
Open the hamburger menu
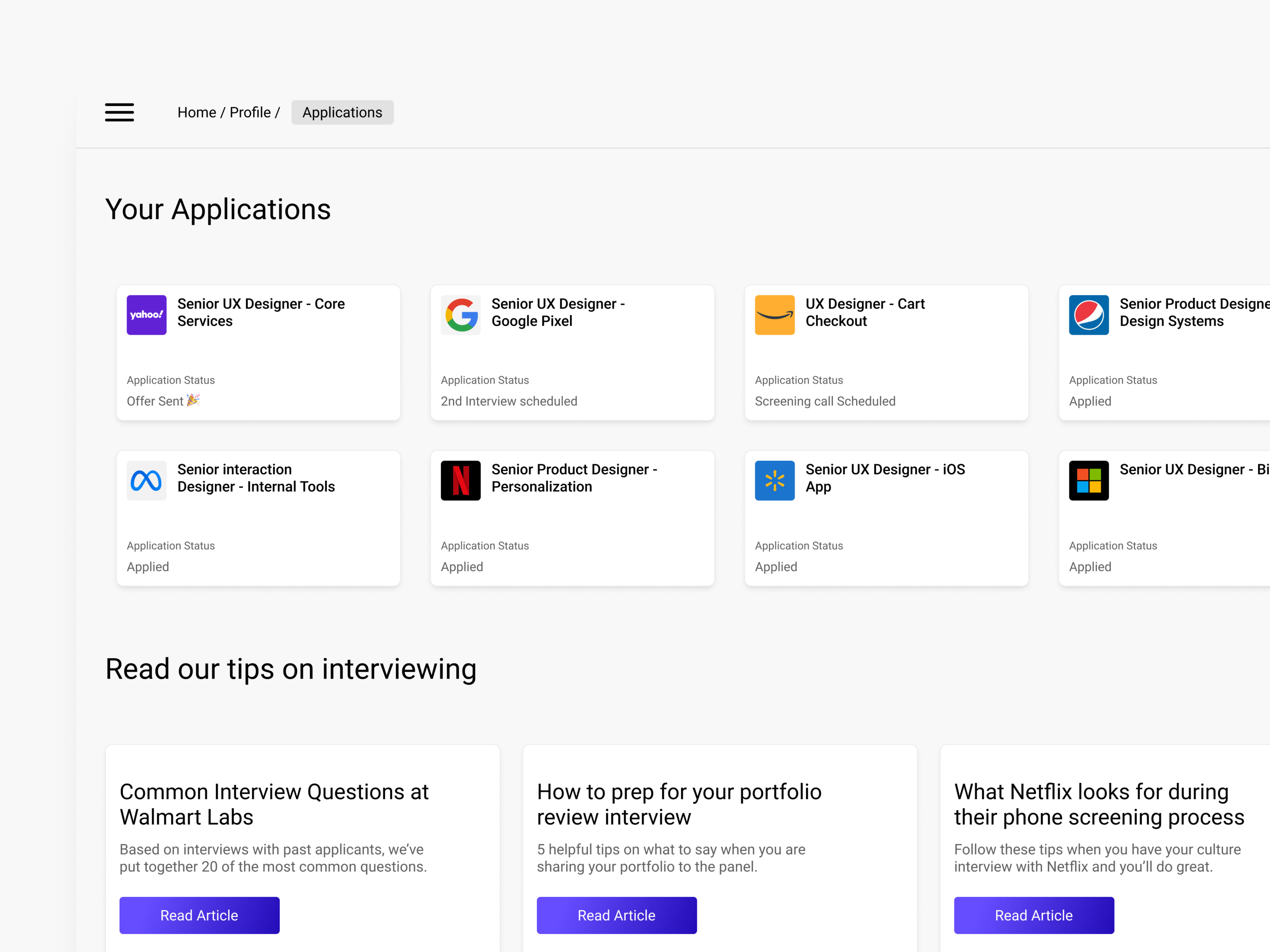(119, 112)
